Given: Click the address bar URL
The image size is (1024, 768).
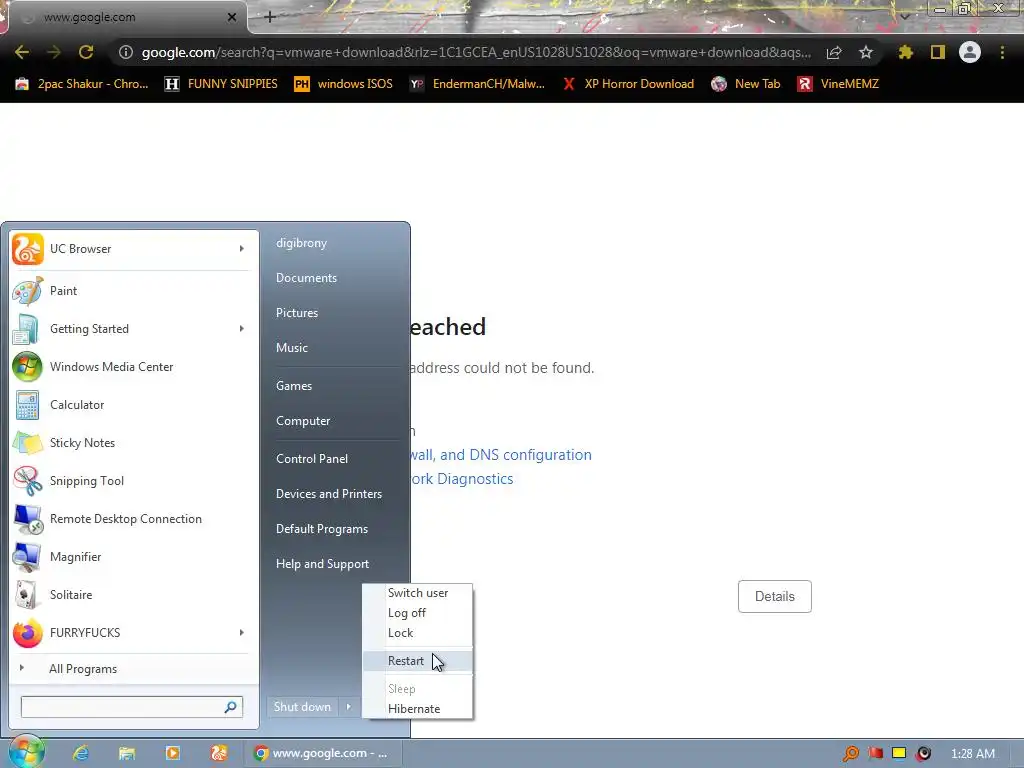Looking at the screenshot, I should [x=476, y=52].
